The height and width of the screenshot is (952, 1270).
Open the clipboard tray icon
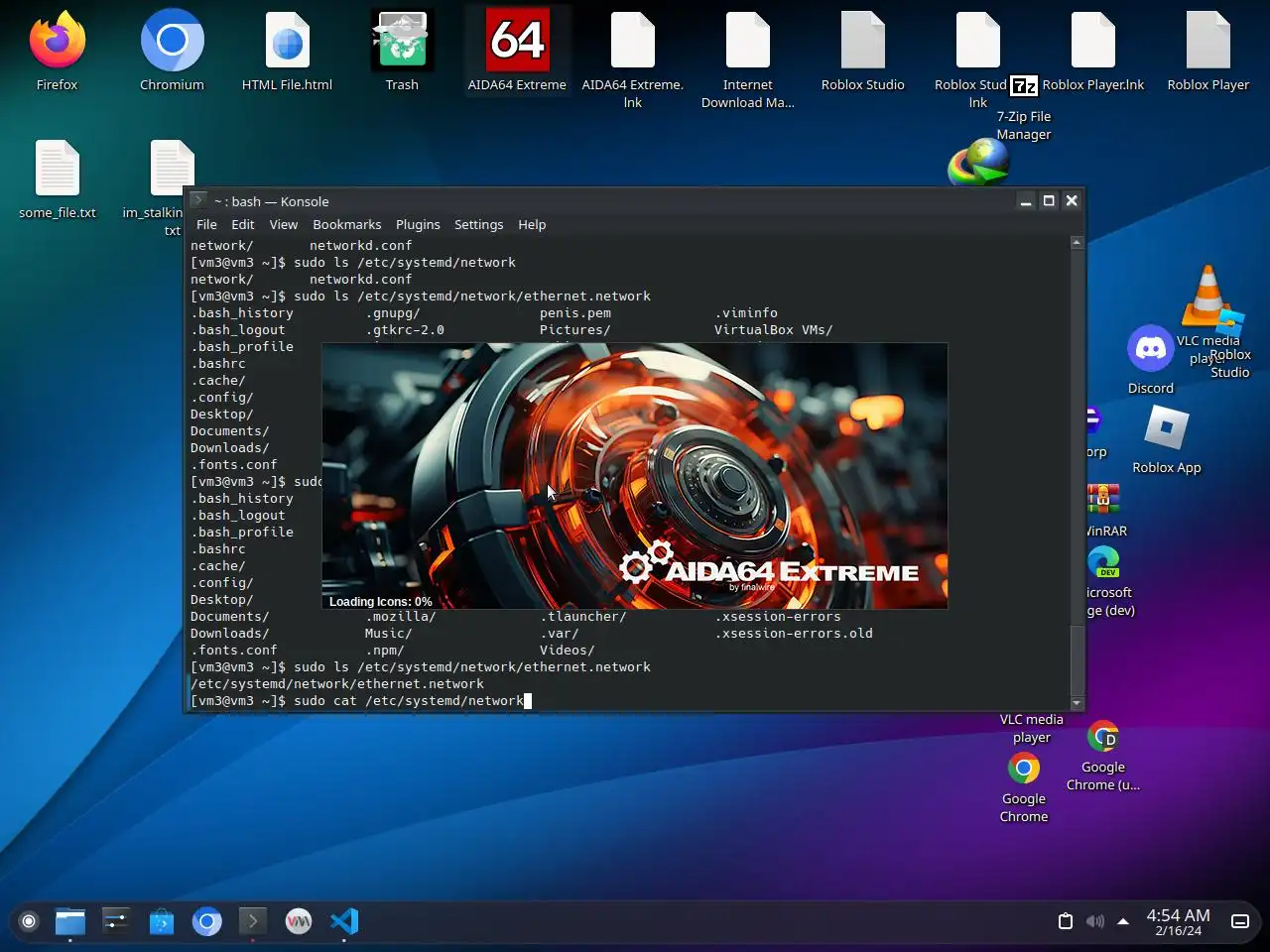(1066, 921)
